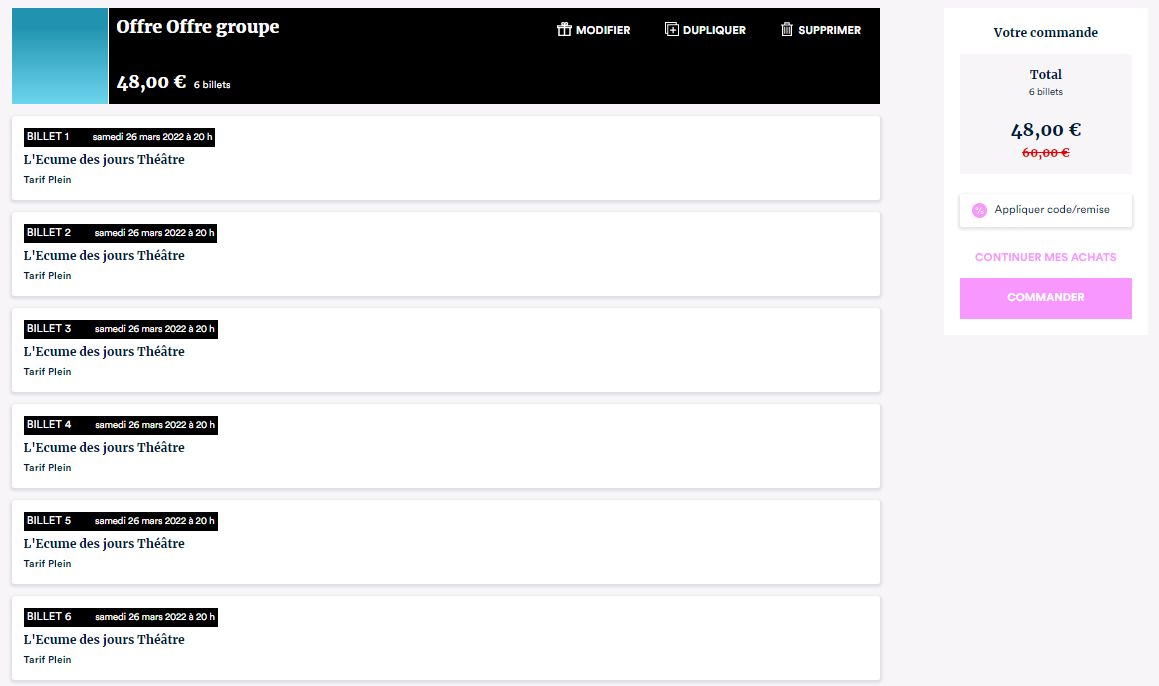Select the Billet 1 ticket card
The image size is (1159, 686).
[x=445, y=158]
